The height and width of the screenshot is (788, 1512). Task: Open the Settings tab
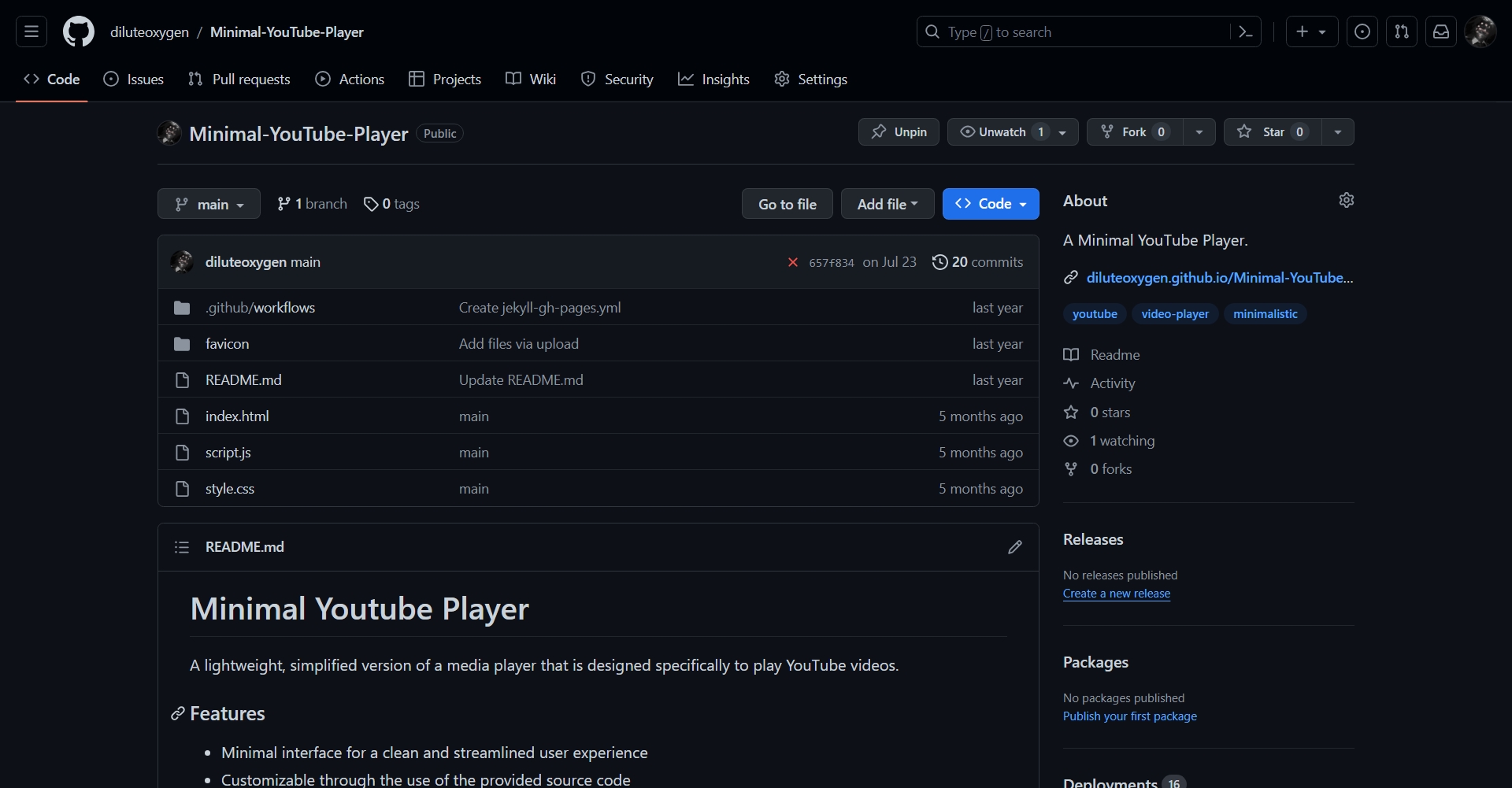click(810, 79)
